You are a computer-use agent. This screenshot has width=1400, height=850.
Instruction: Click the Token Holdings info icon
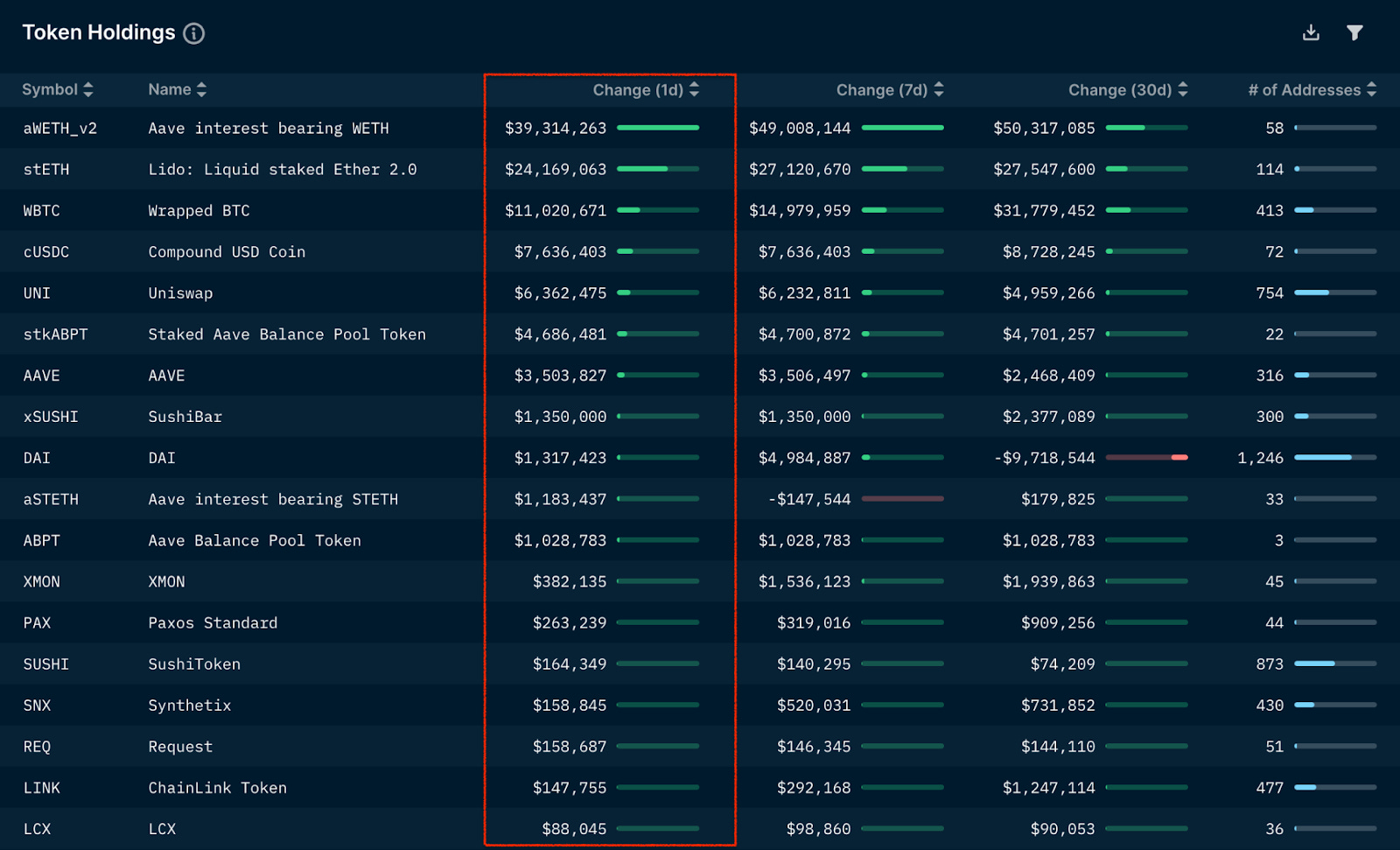[194, 33]
